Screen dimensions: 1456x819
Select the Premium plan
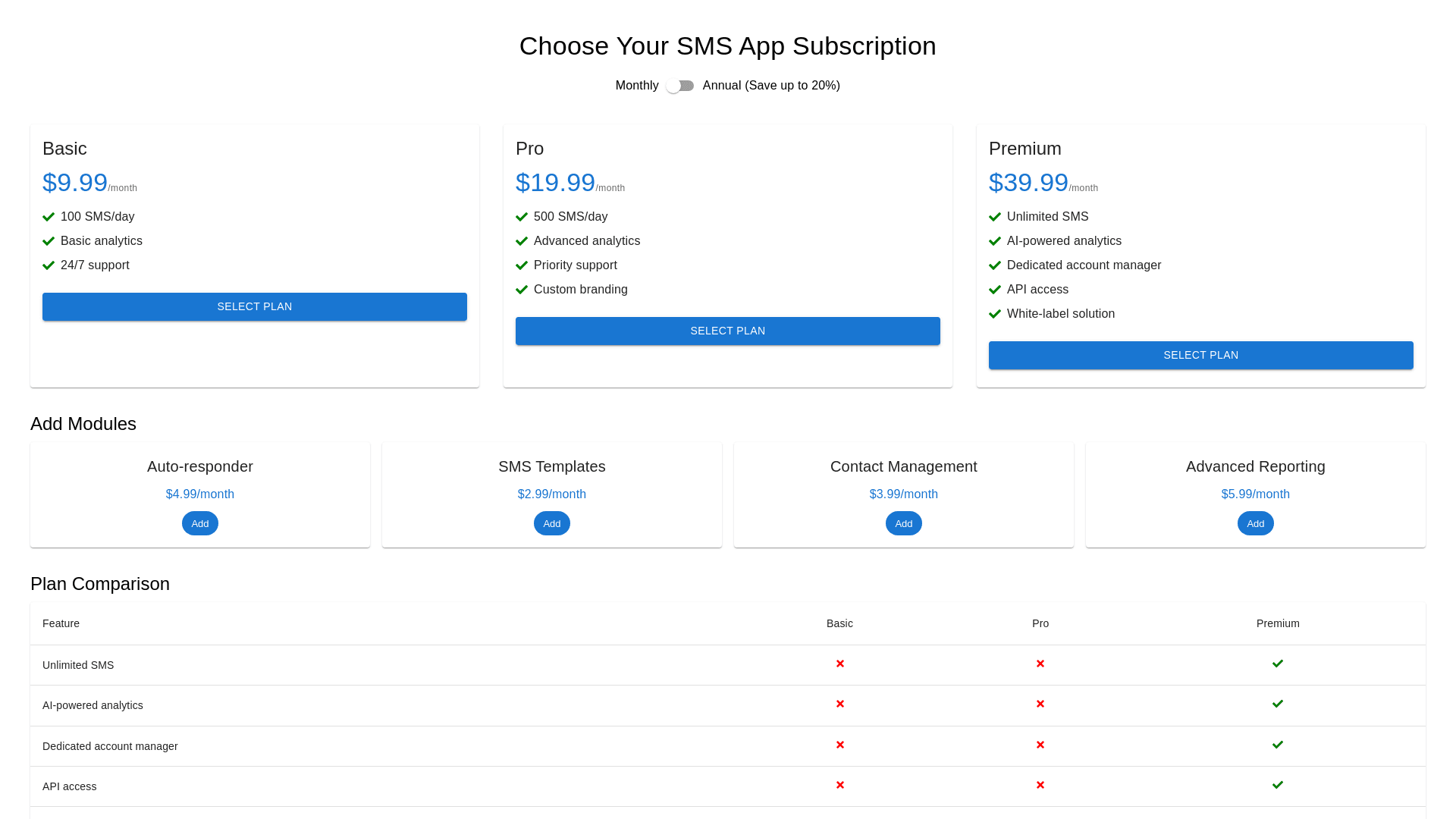coord(1200,355)
